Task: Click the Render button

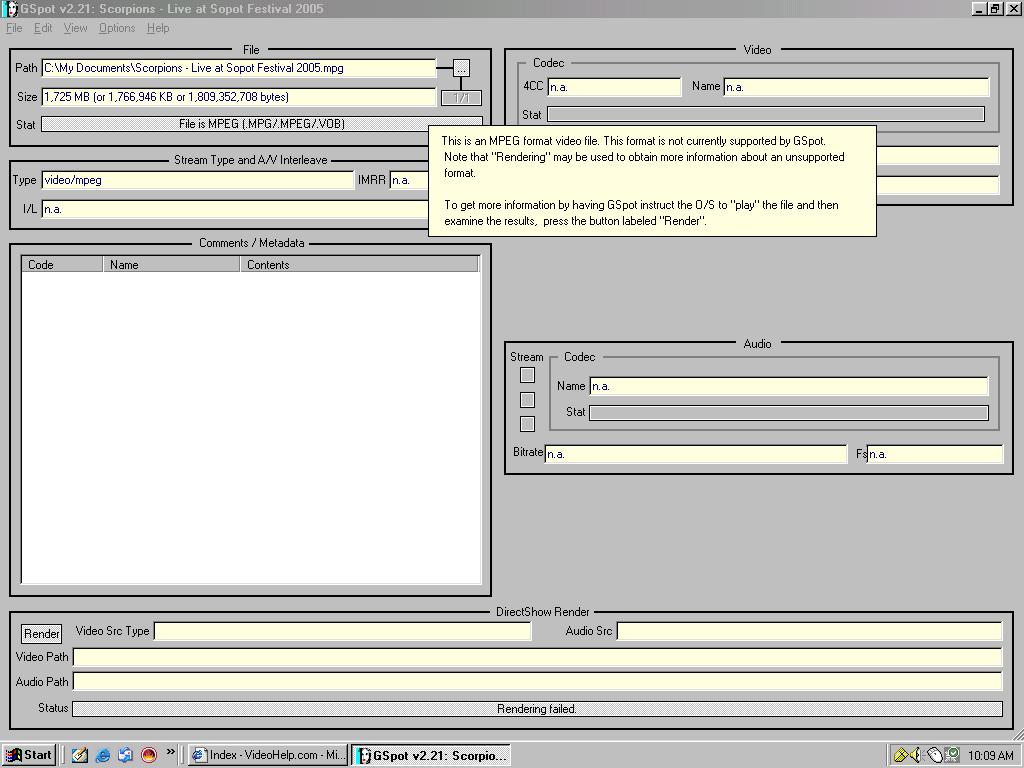Action: (42, 633)
